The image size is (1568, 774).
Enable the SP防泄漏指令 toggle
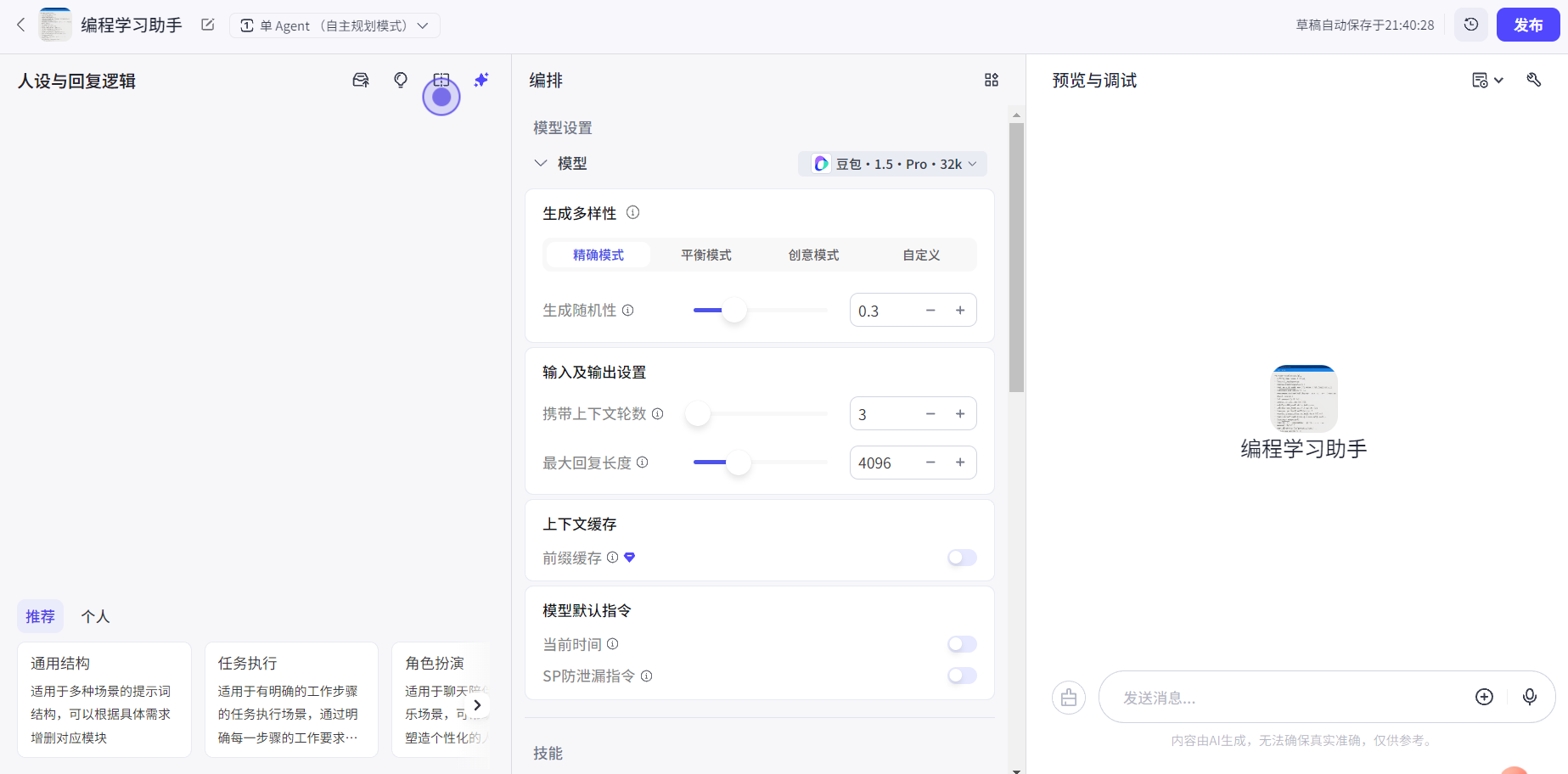coord(962,676)
